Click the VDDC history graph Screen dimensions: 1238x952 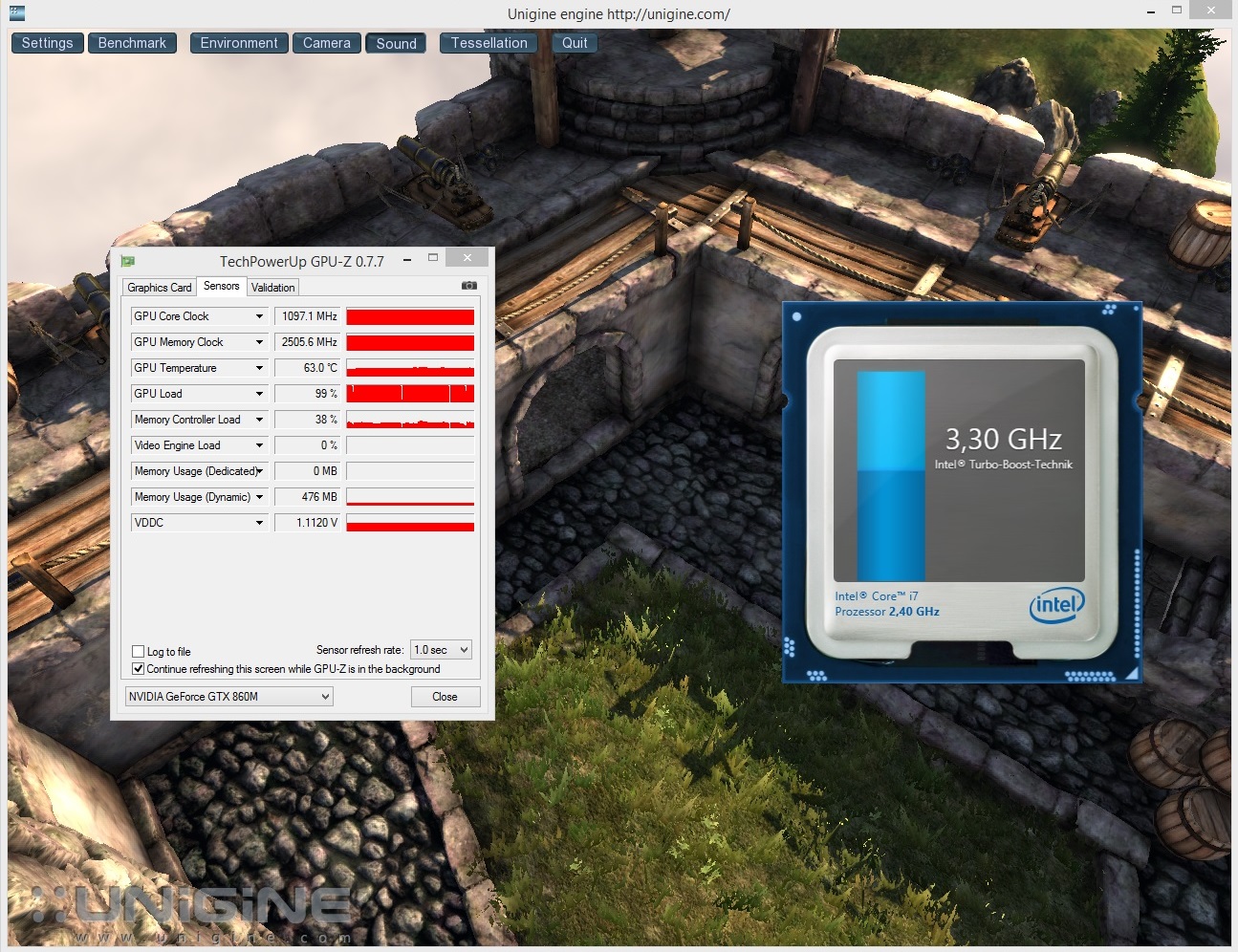tap(410, 523)
